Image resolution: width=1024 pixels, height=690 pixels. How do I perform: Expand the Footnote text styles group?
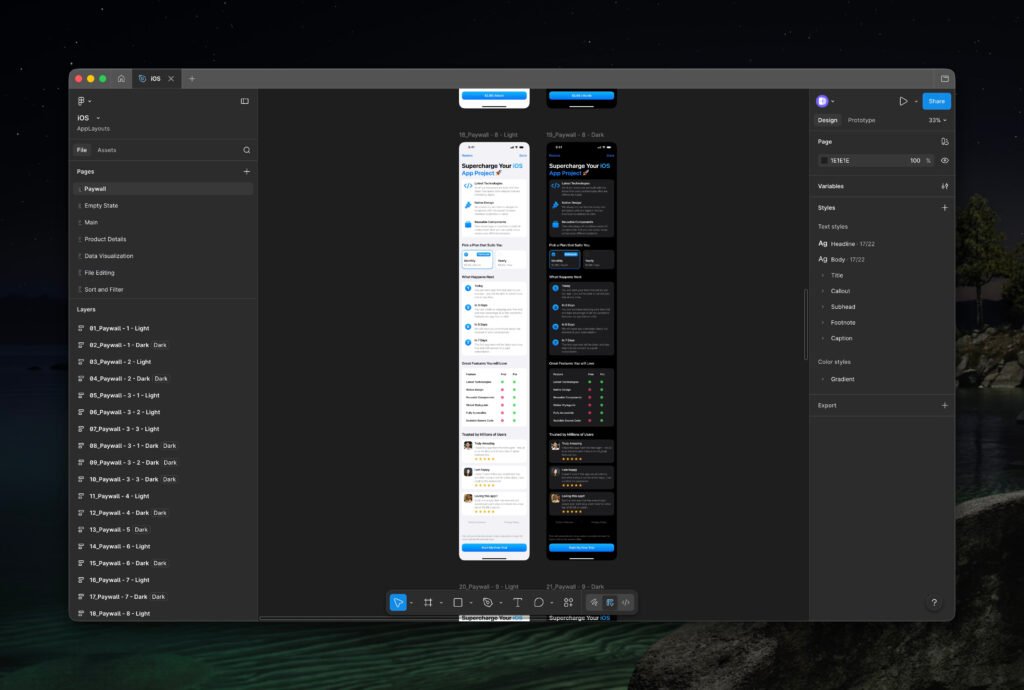coord(822,322)
